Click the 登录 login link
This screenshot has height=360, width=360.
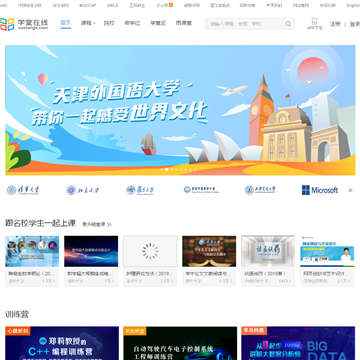[355, 24]
